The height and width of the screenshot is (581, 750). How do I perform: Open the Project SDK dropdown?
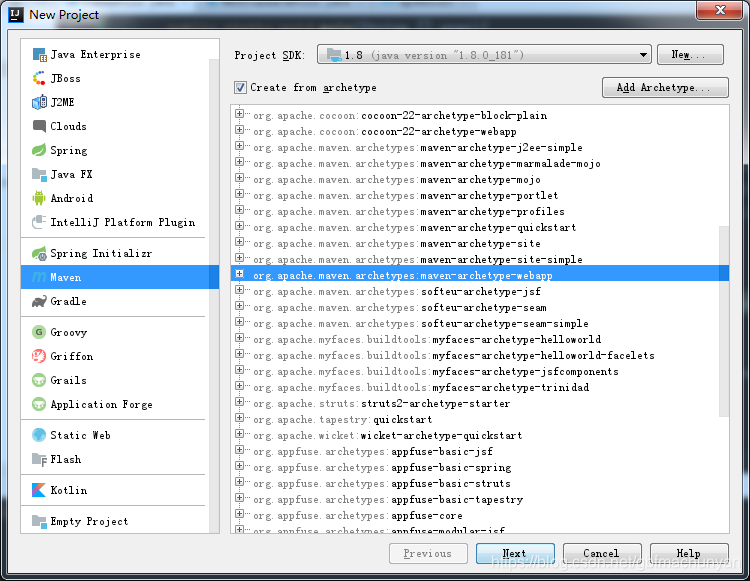point(485,55)
